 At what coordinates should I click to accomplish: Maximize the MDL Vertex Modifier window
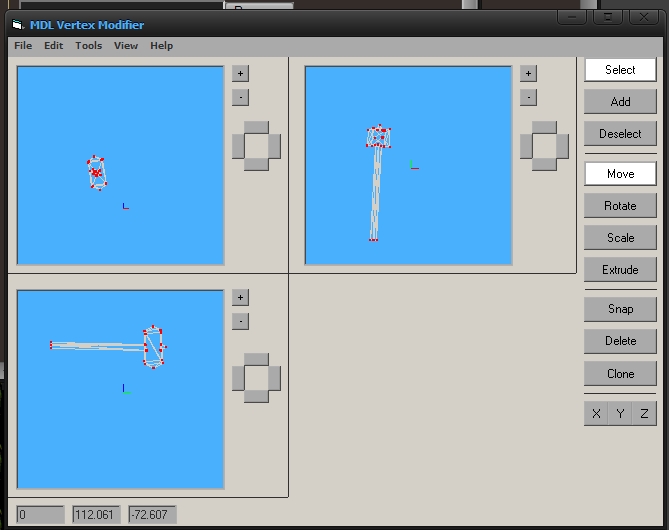pyautogui.click(x=608, y=17)
